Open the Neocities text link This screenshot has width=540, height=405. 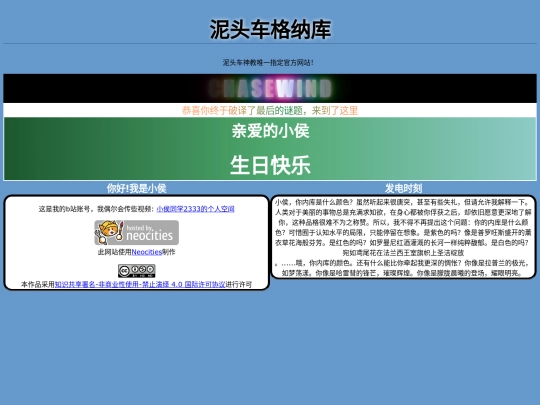(147, 252)
